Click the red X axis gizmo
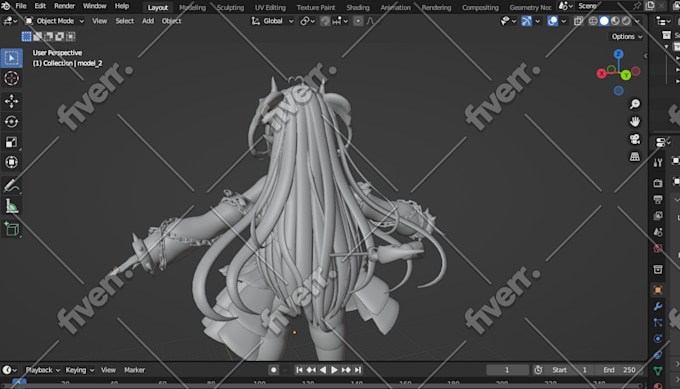The height and width of the screenshot is (389, 680). (602, 74)
